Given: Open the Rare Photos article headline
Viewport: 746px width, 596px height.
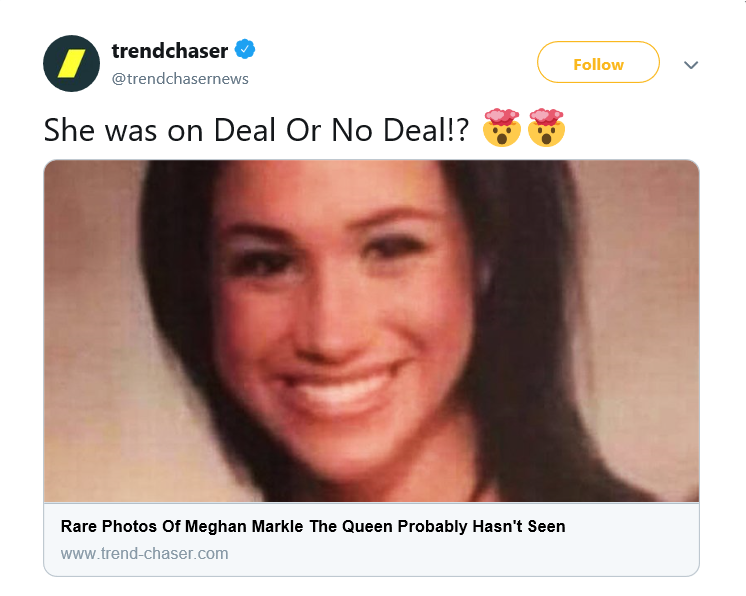Looking at the screenshot, I should [313, 527].
